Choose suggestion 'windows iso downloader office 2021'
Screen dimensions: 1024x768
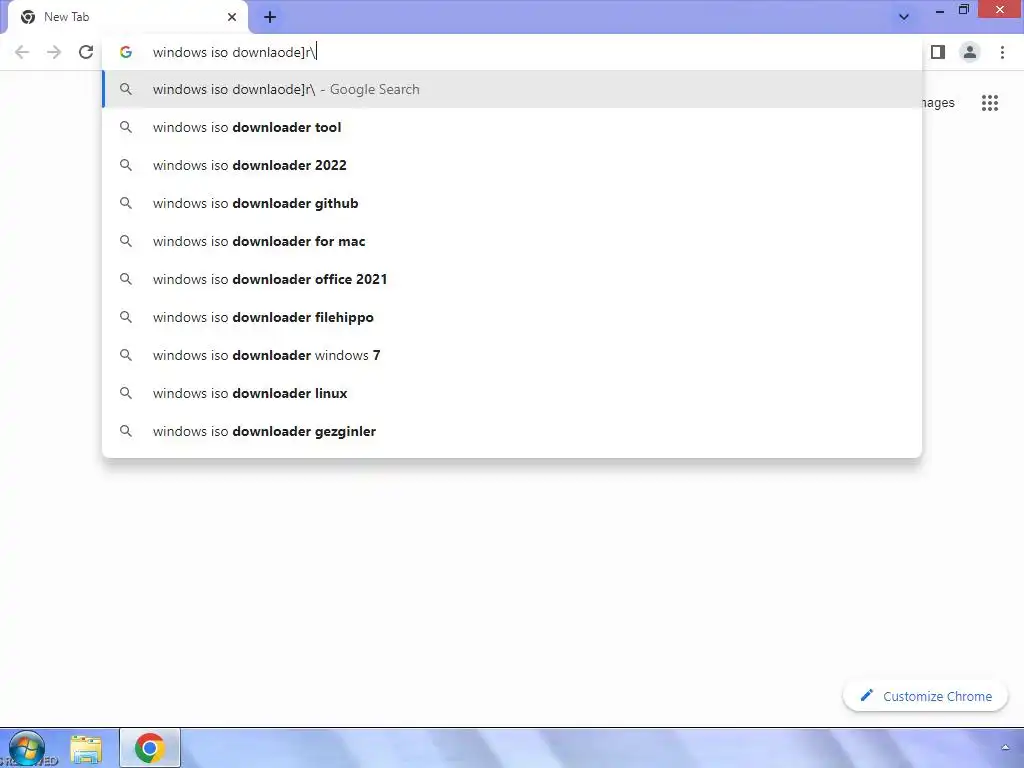[x=512, y=279]
